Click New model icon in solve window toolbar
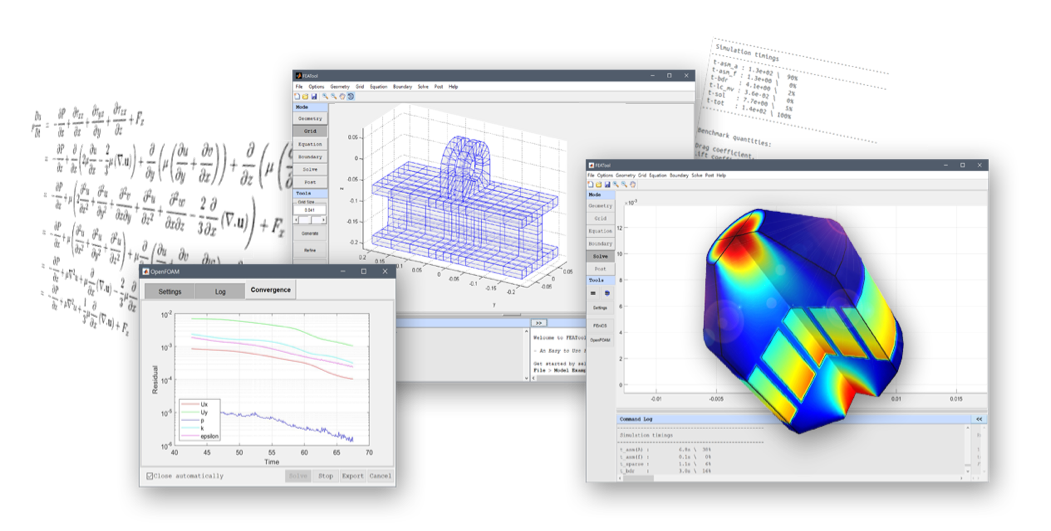The image size is (1051, 531). (591, 184)
